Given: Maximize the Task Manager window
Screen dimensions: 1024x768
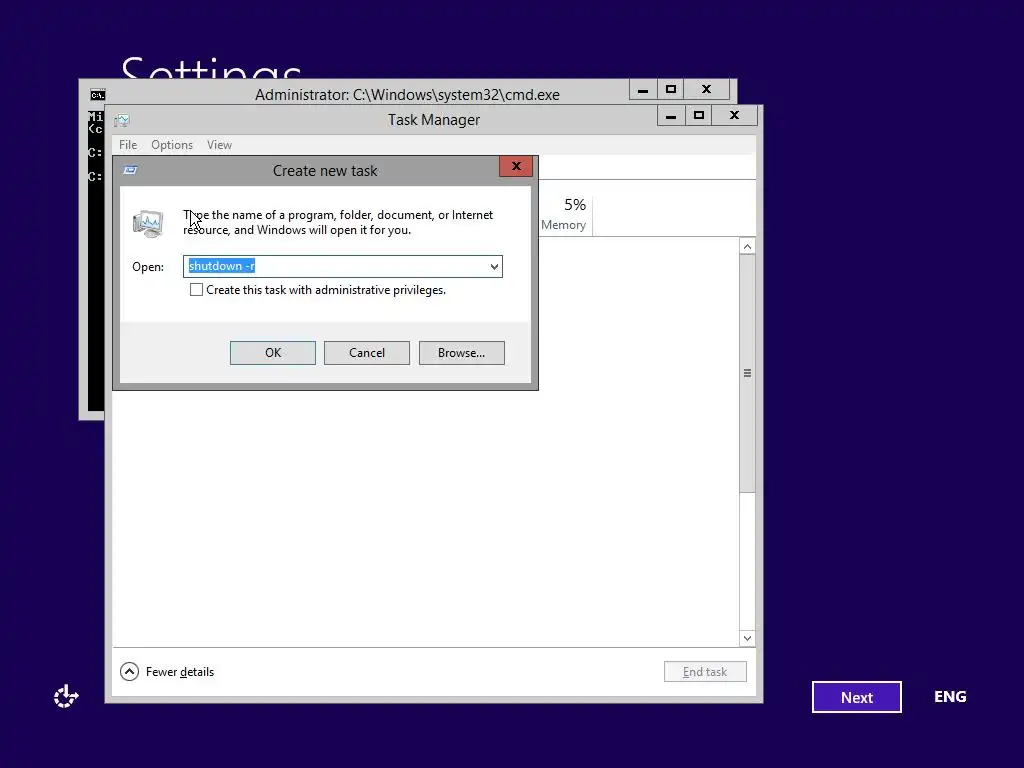Looking at the screenshot, I should 699,116.
